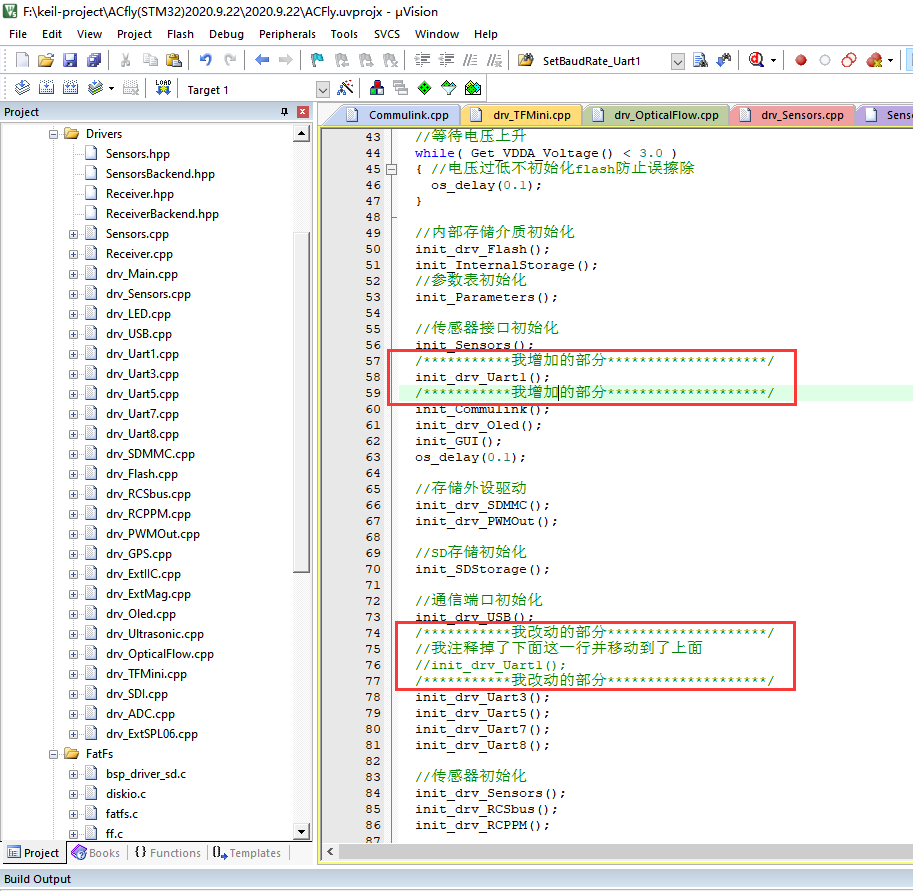Kill all breakpoints icon
This screenshot has width=913, height=891.
pyautogui.click(x=875, y=60)
